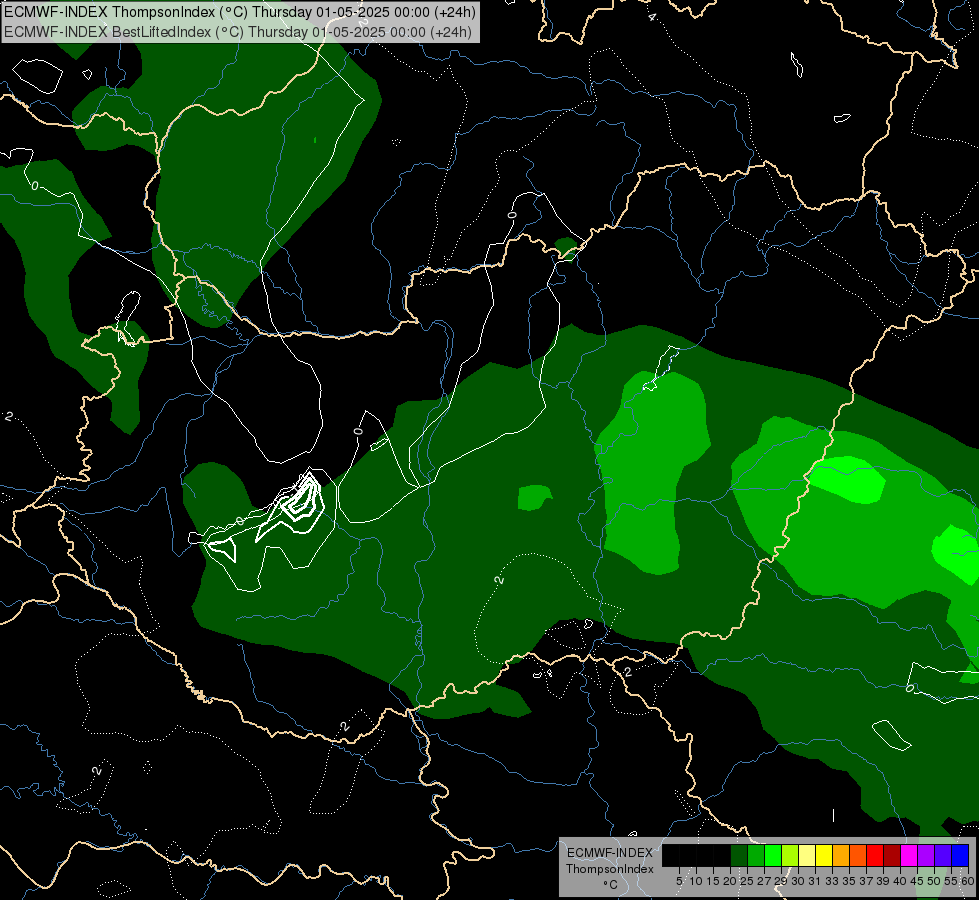Click the bright green 27–29 legend swatch
This screenshot has width=979, height=900.
point(773,855)
